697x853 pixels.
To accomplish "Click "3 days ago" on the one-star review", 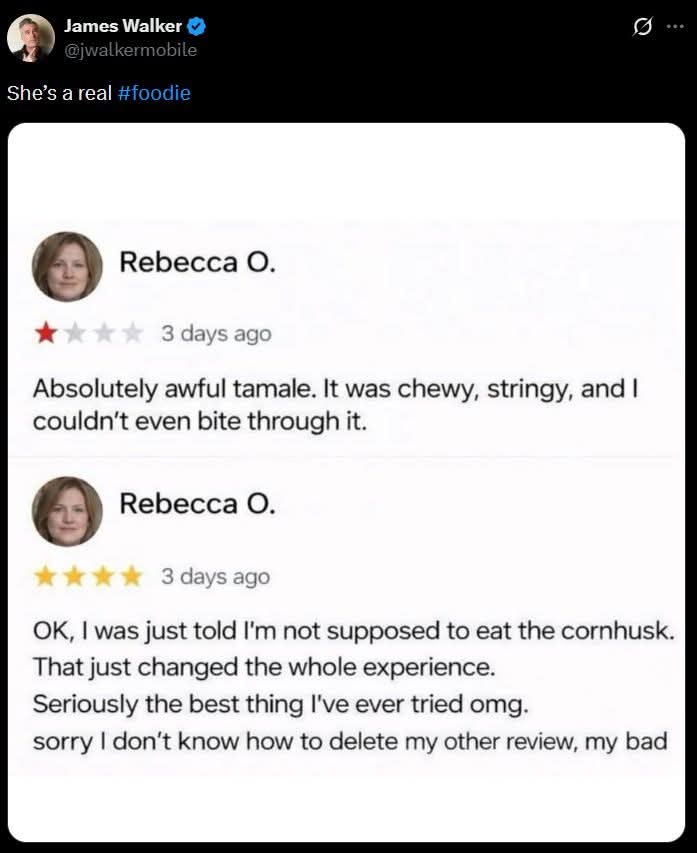I will click(216, 333).
